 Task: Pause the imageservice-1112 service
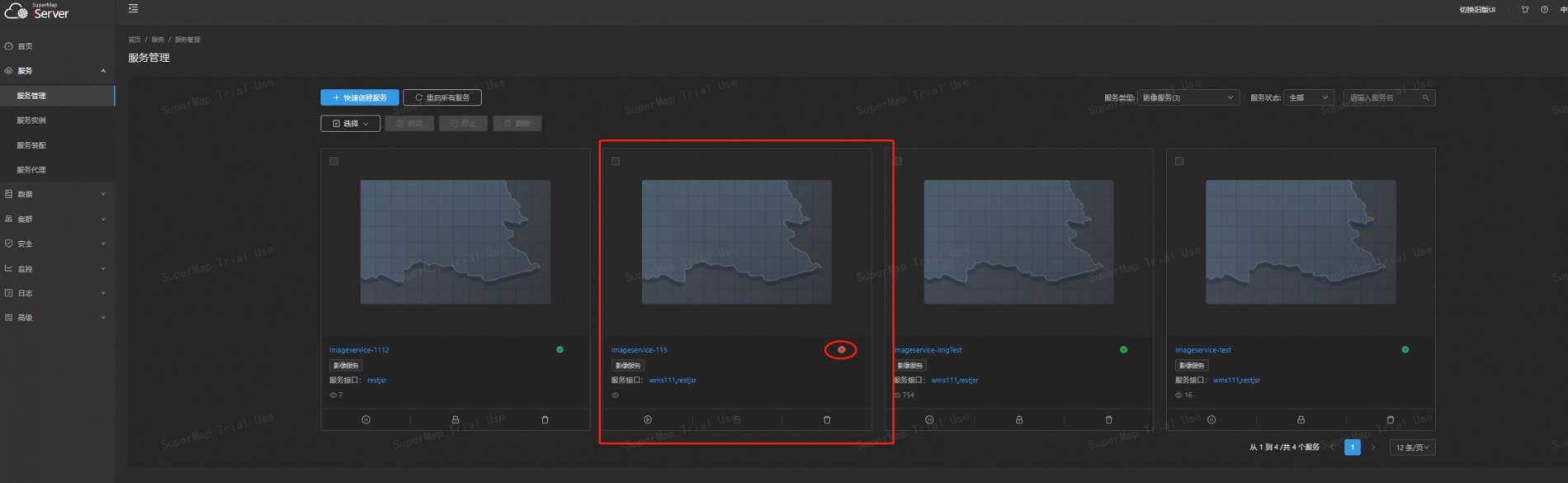[366, 419]
